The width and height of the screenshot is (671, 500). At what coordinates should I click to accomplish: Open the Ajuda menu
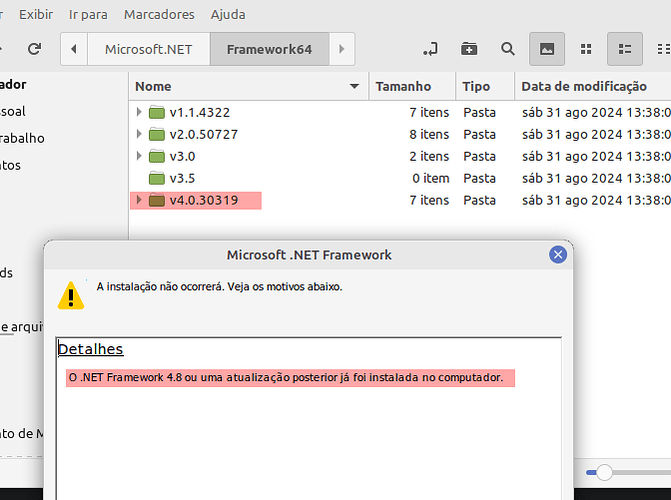(228, 15)
